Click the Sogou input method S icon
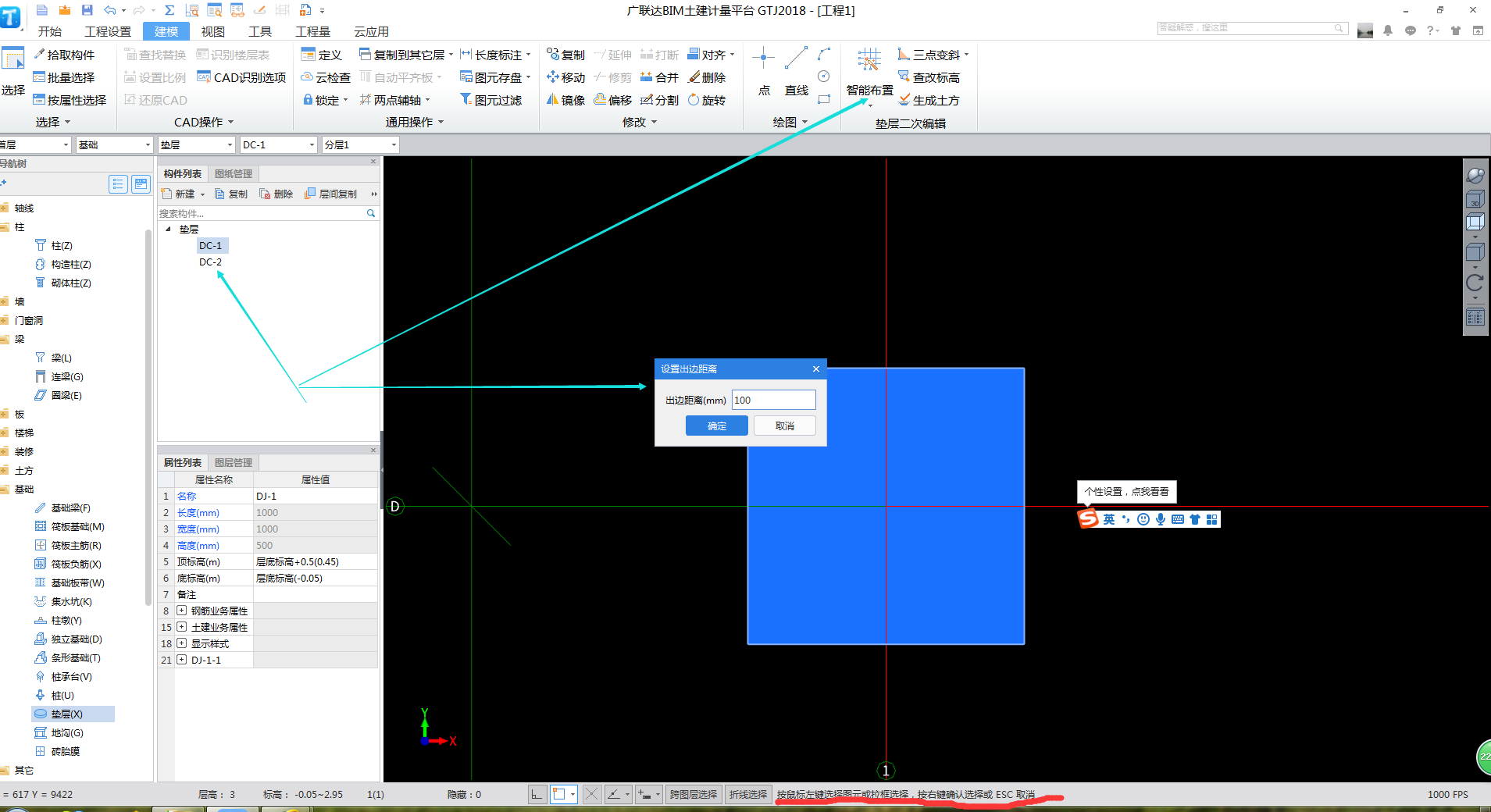 click(x=1088, y=518)
